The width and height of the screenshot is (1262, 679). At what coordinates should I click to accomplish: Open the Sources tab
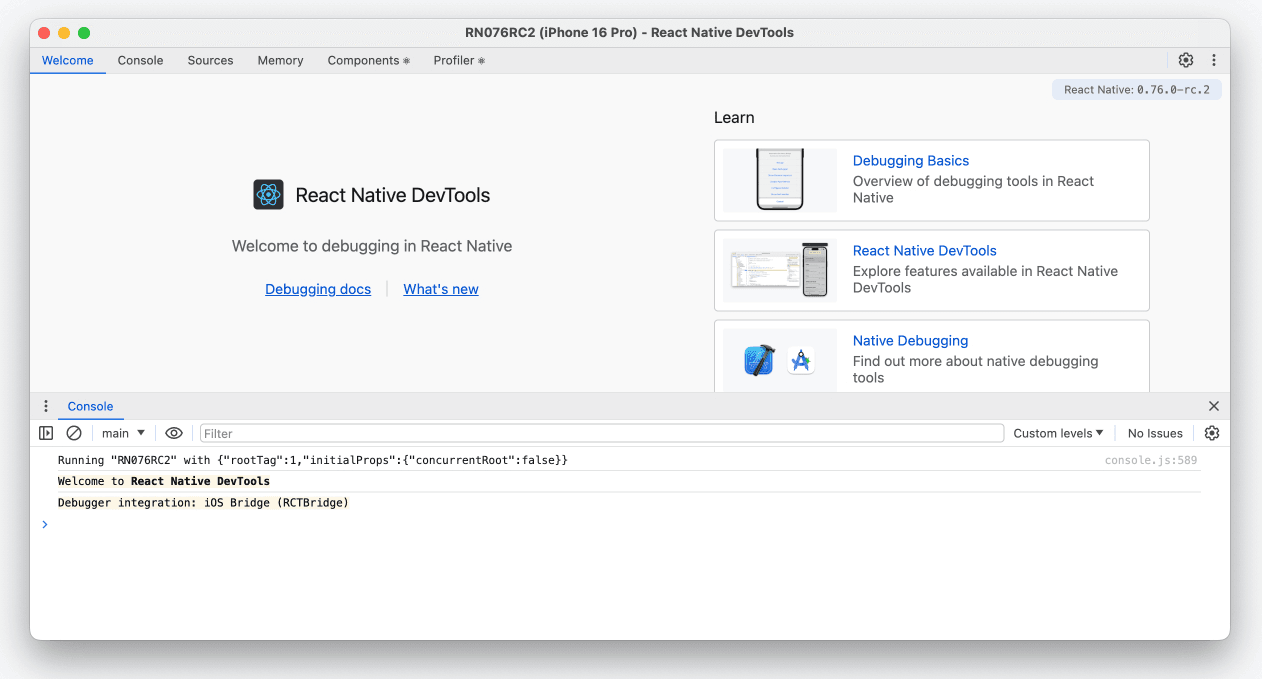pyautogui.click(x=210, y=60)
